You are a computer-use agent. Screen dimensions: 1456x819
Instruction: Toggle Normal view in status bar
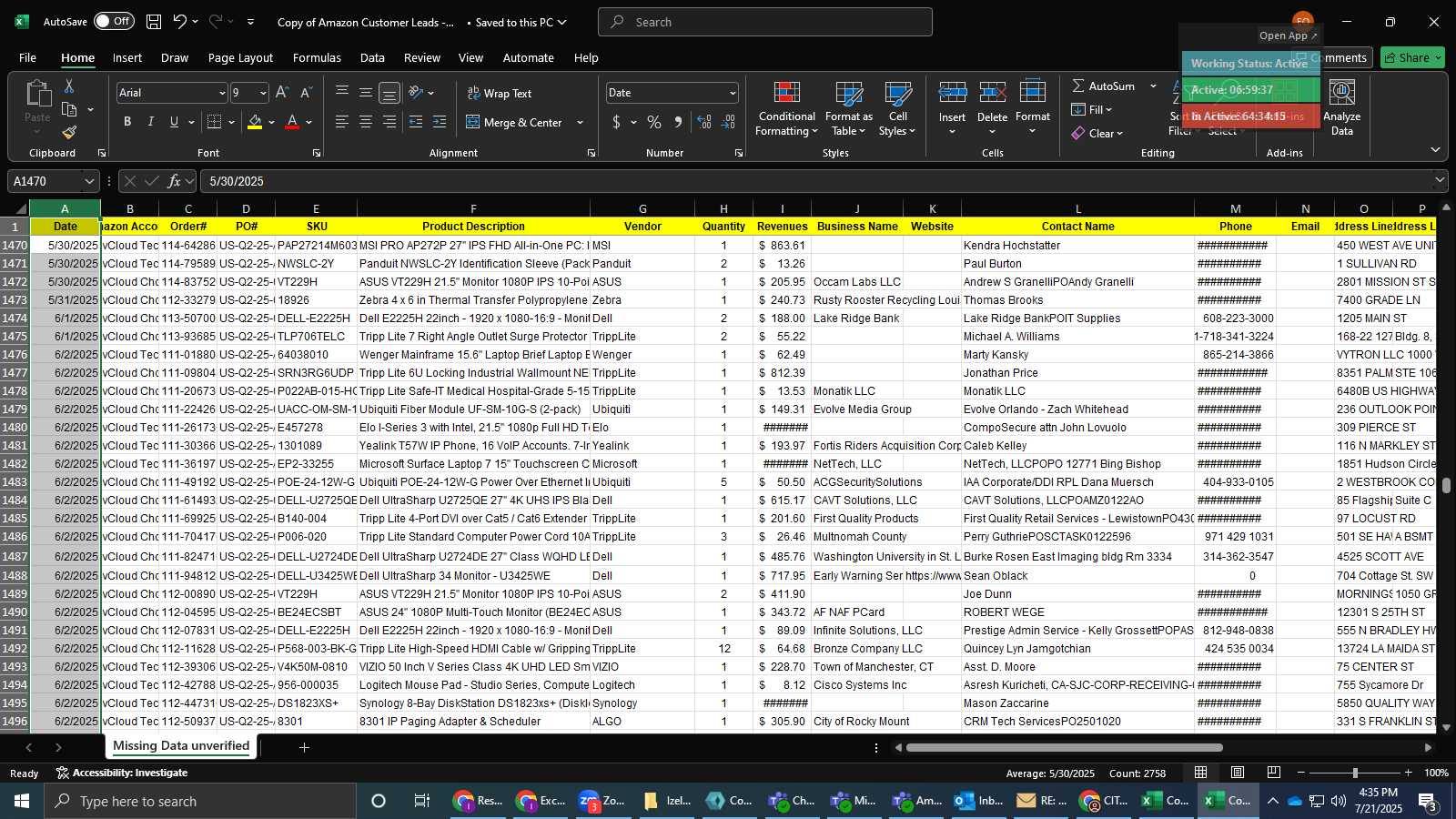1201,773
